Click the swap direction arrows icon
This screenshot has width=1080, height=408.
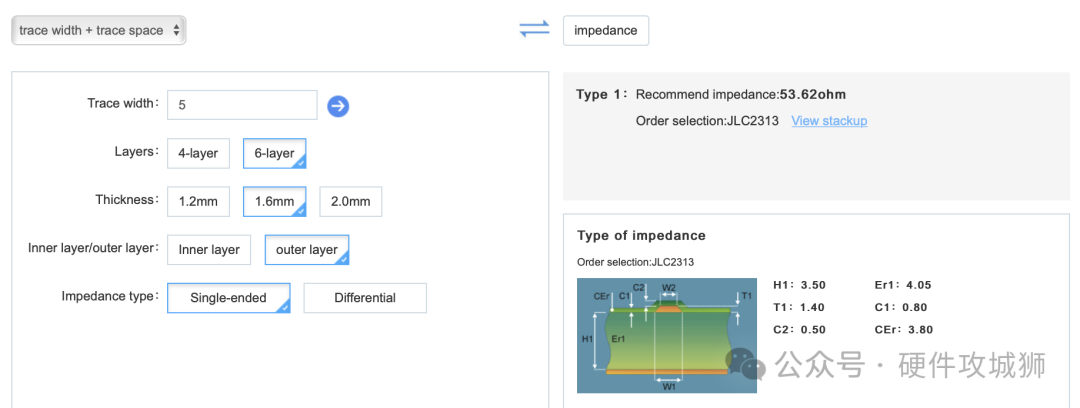coord(534,30)
